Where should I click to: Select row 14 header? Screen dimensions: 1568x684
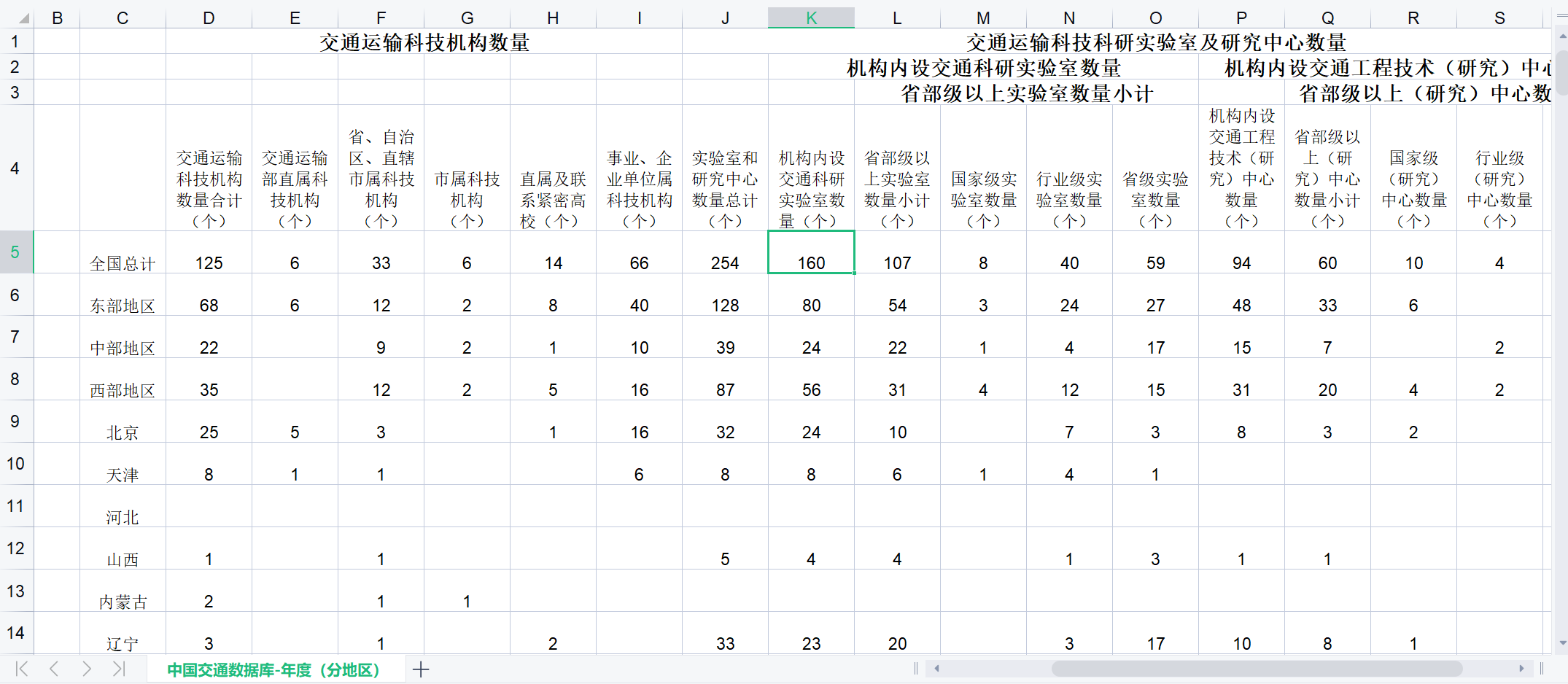[15, 633]
